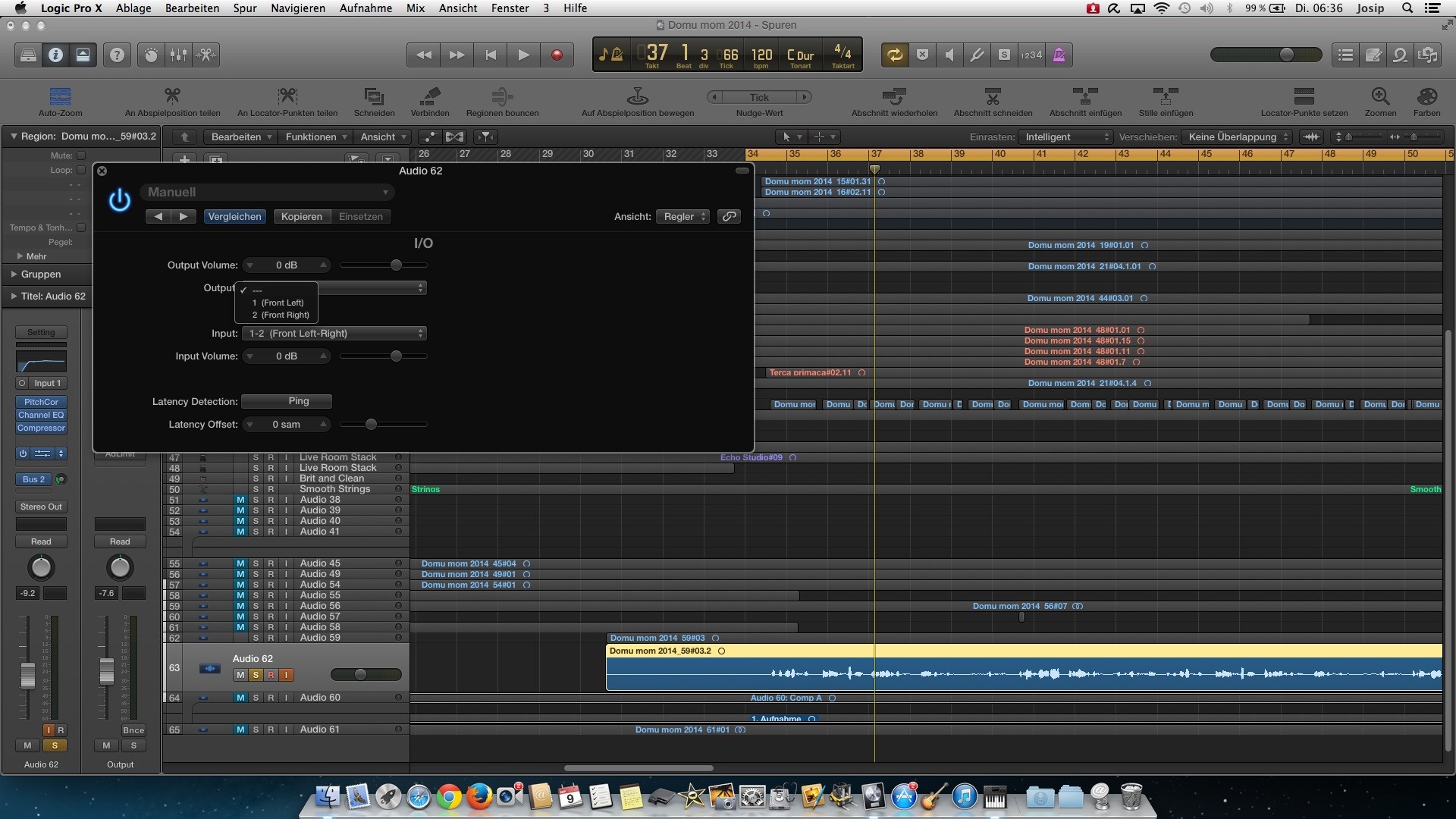Click the Metronome click button
This screenshot has width=1456, height=819.
(x=1059, y=55)
